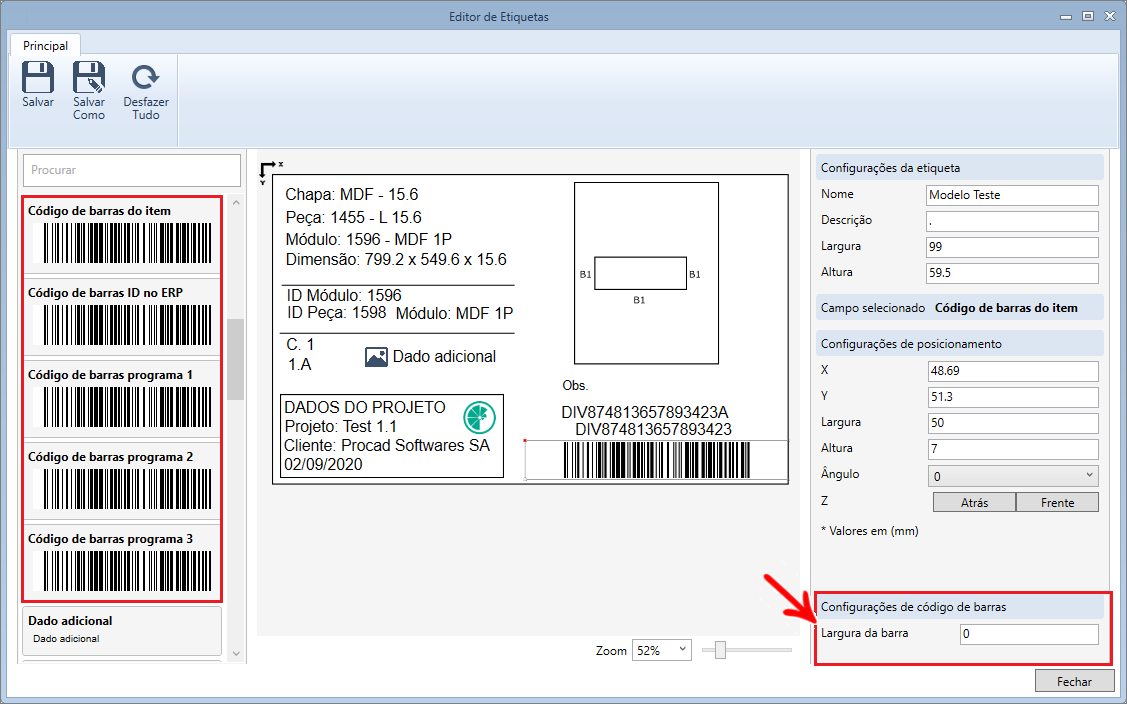Click the Salvar save icon
Image resolution: width=1127 pixels, height=704 pixels.
coord(38,78)
